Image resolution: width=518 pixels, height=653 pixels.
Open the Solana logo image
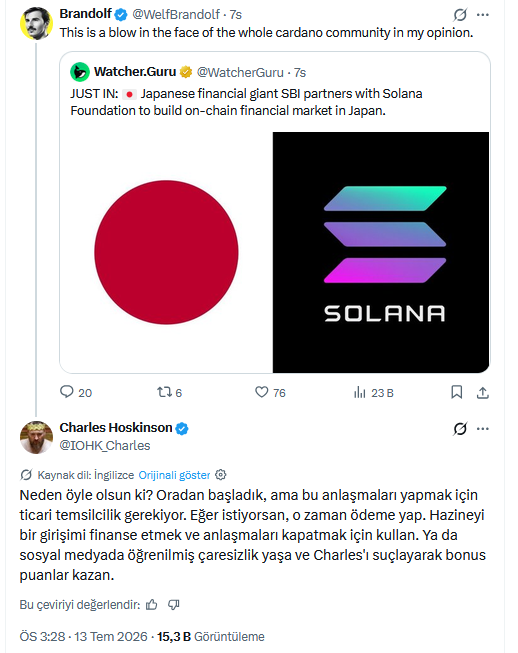pyautogui.click(x=381, y=252)
